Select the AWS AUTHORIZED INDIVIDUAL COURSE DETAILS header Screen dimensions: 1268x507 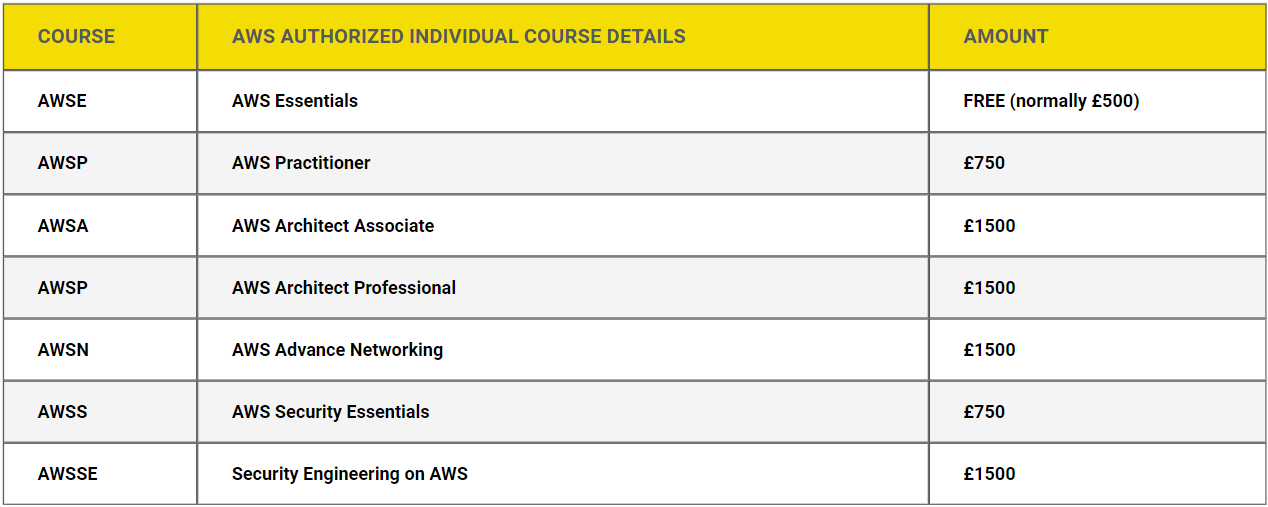click(x=459, y=37)
